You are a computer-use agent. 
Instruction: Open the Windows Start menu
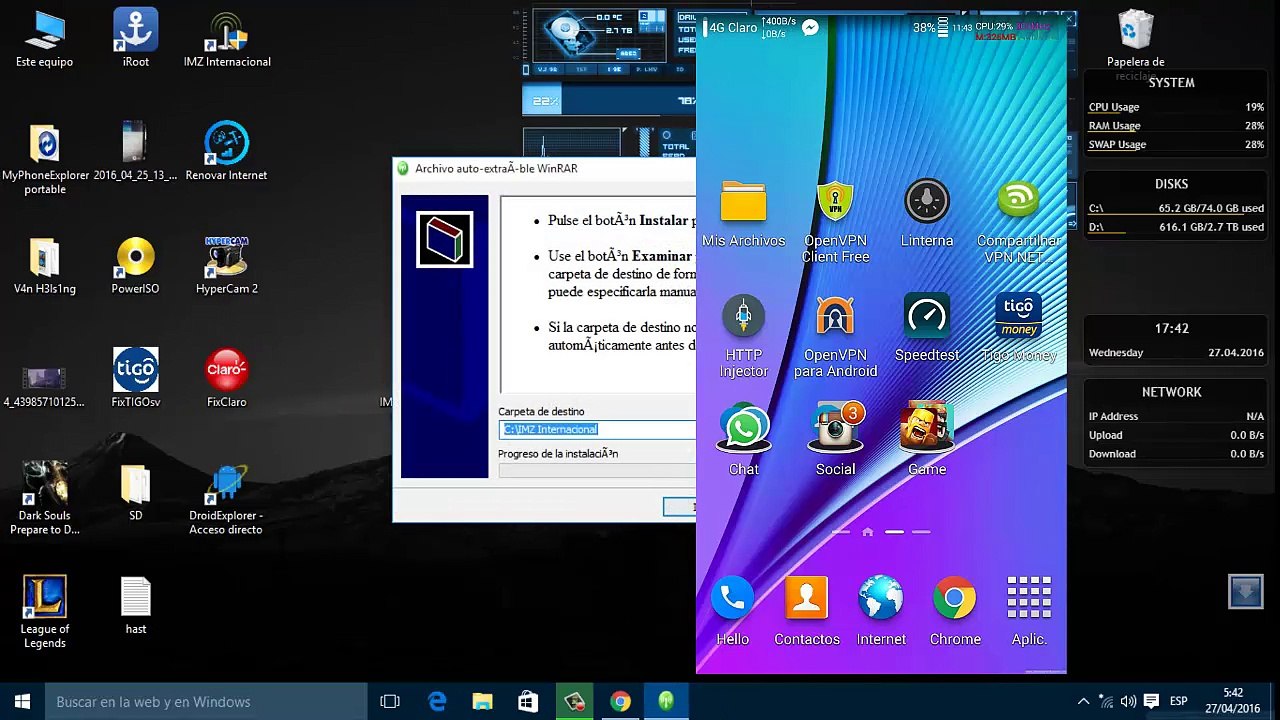coord(22,702)
